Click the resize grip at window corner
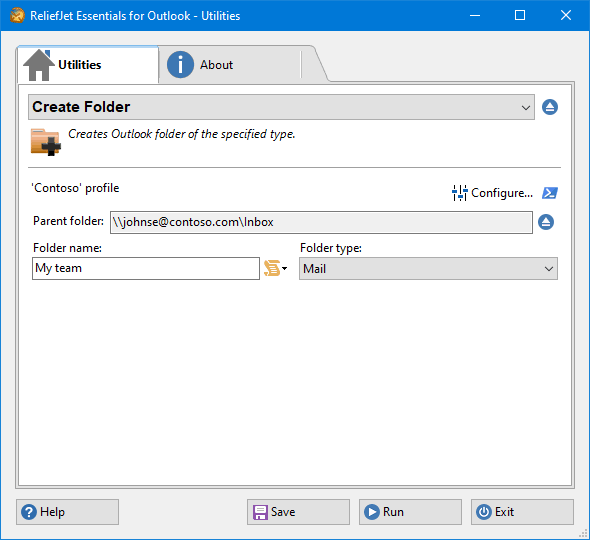The image size is (590, 540). click(583, 533)
